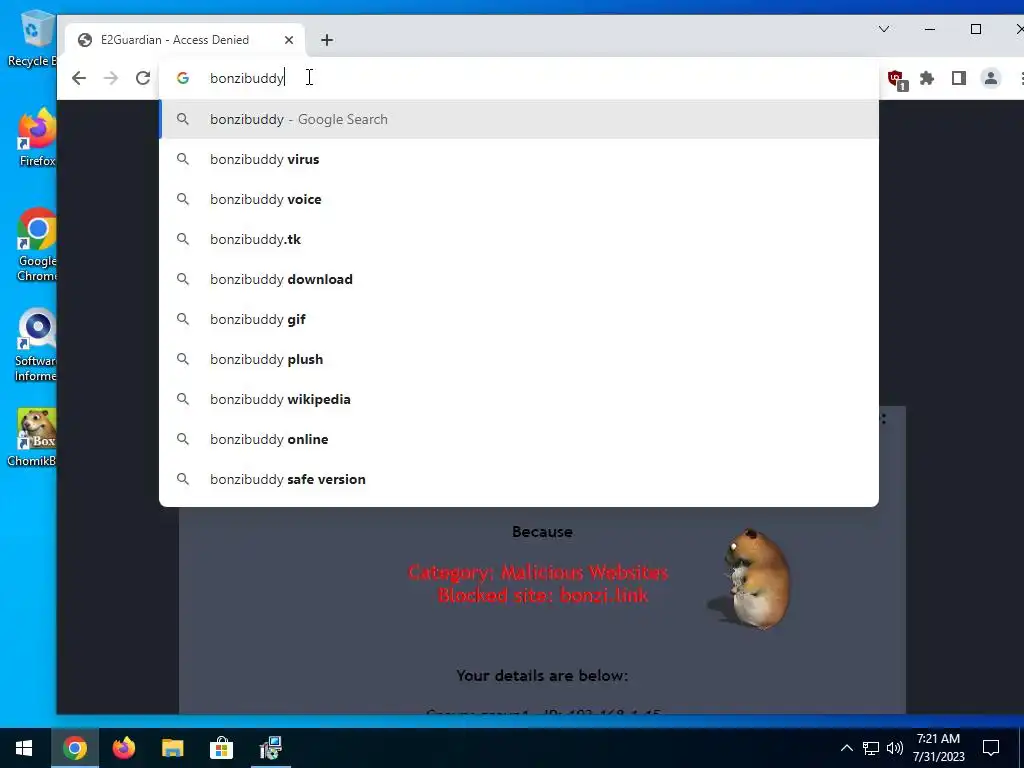Choose the bonzibuddy - Google Search suggestion
The image size is (1024, 768).
click(519, 120)
